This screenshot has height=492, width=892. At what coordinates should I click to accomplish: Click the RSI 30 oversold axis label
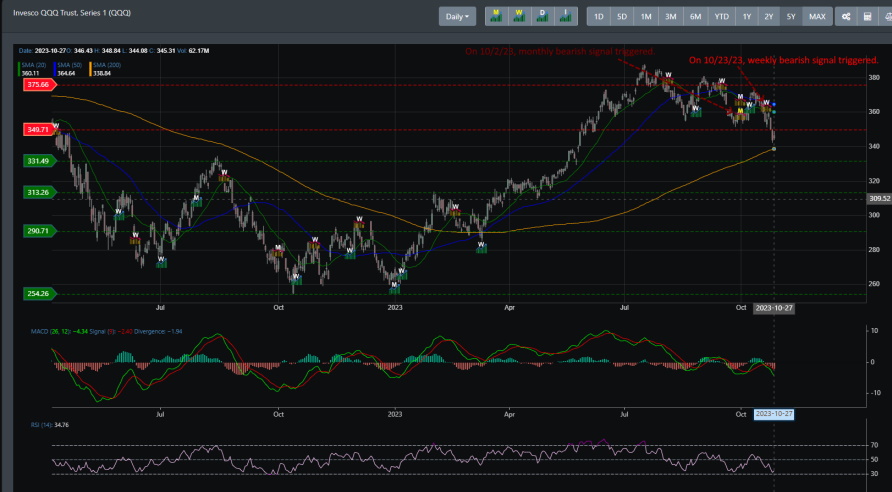(873, 473)
